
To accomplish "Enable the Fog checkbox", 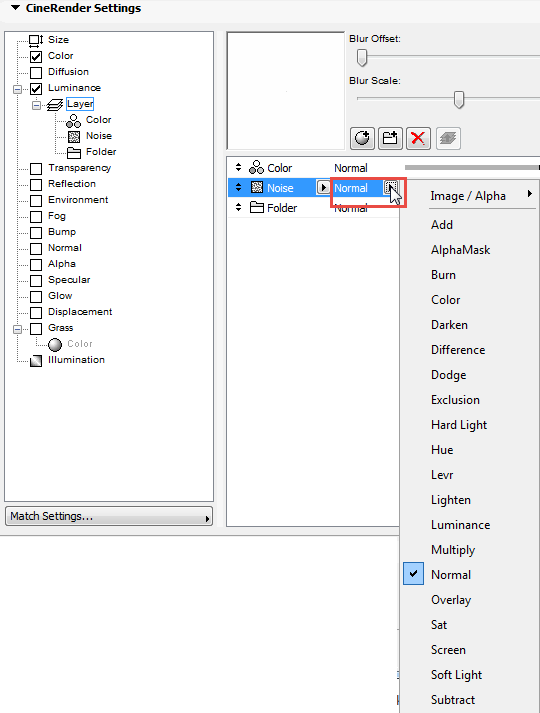I will [x=36, y=216].
